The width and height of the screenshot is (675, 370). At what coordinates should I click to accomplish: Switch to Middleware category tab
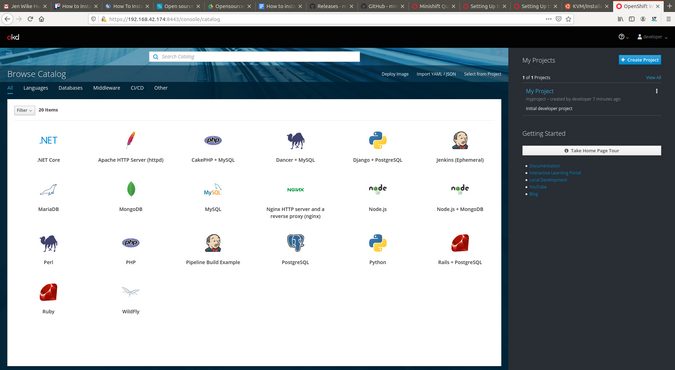tap(107, 88)
